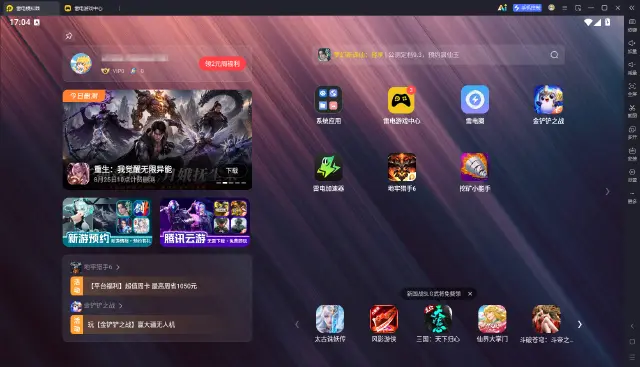Viewport: 640px width, 367px height.
Task: Open the 新游预约 banner
Action: point(107,222)
